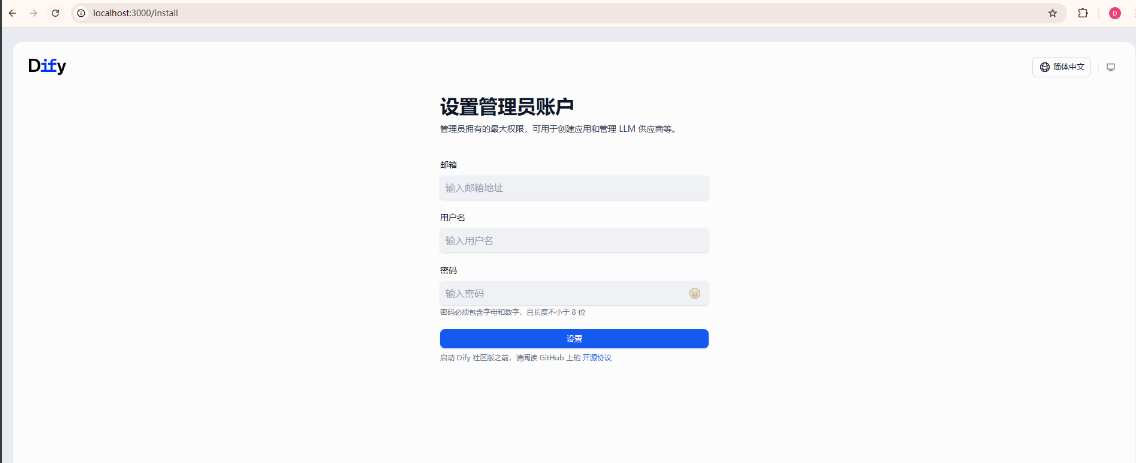Click the blue 设置 button
This screenshot has height=463, width=1136.
coord(574,338)
